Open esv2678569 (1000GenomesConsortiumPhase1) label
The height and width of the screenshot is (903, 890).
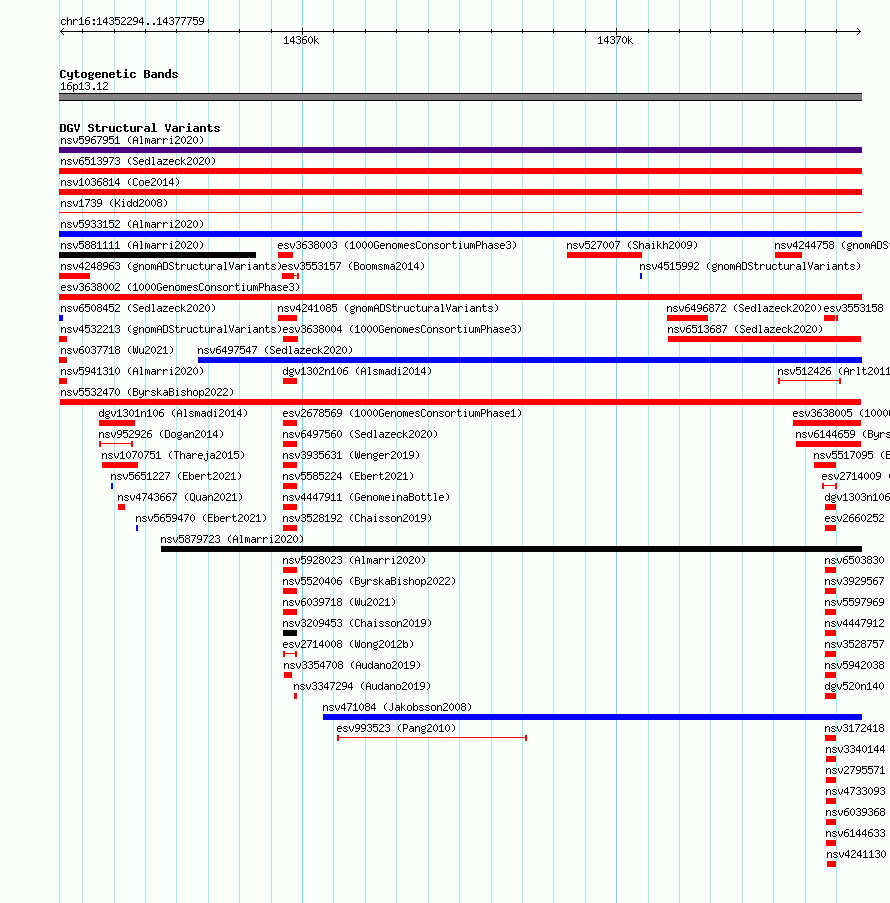[x=402, y=413]
